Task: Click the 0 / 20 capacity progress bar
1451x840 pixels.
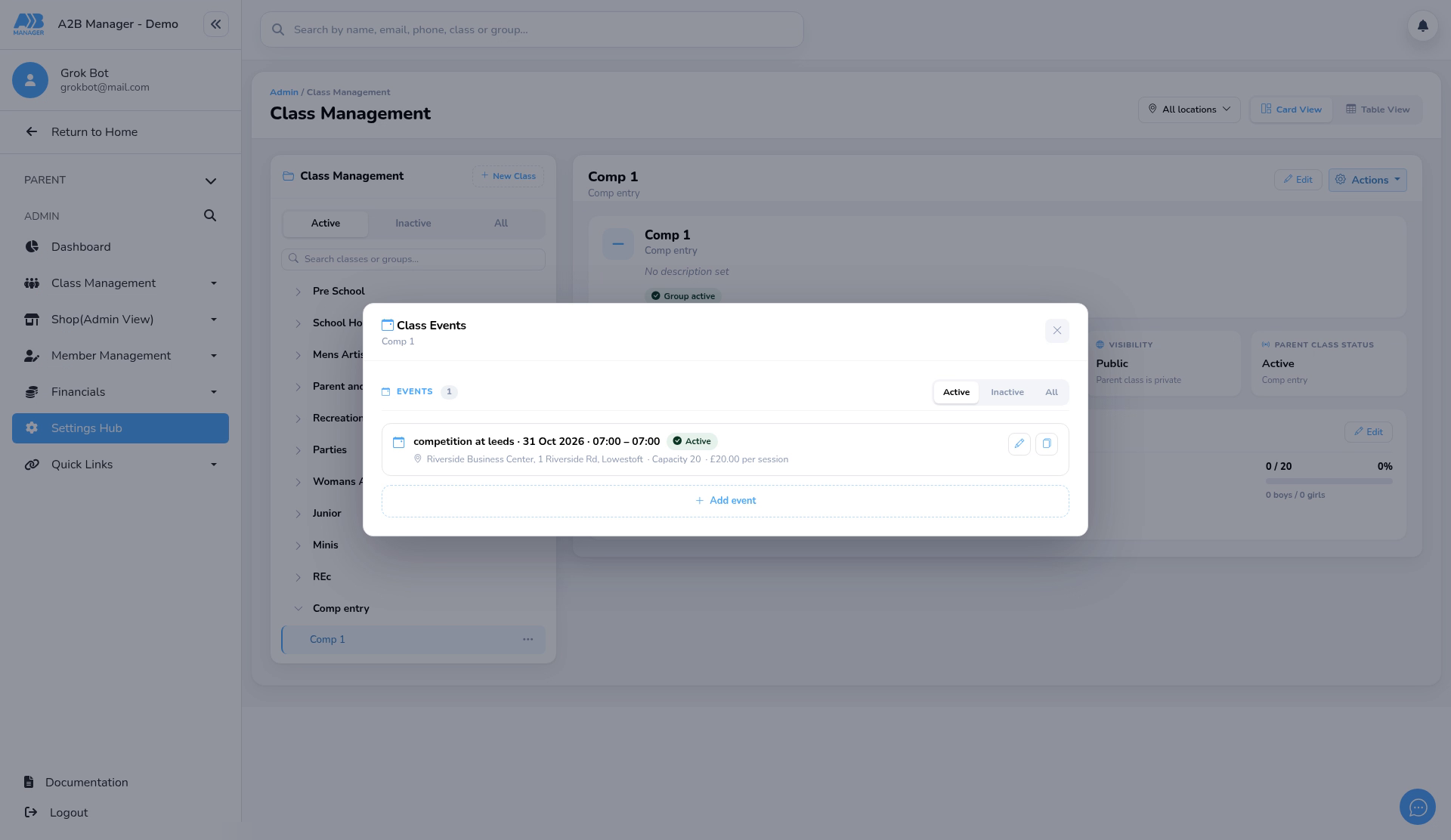Action: coord(1329,481)
